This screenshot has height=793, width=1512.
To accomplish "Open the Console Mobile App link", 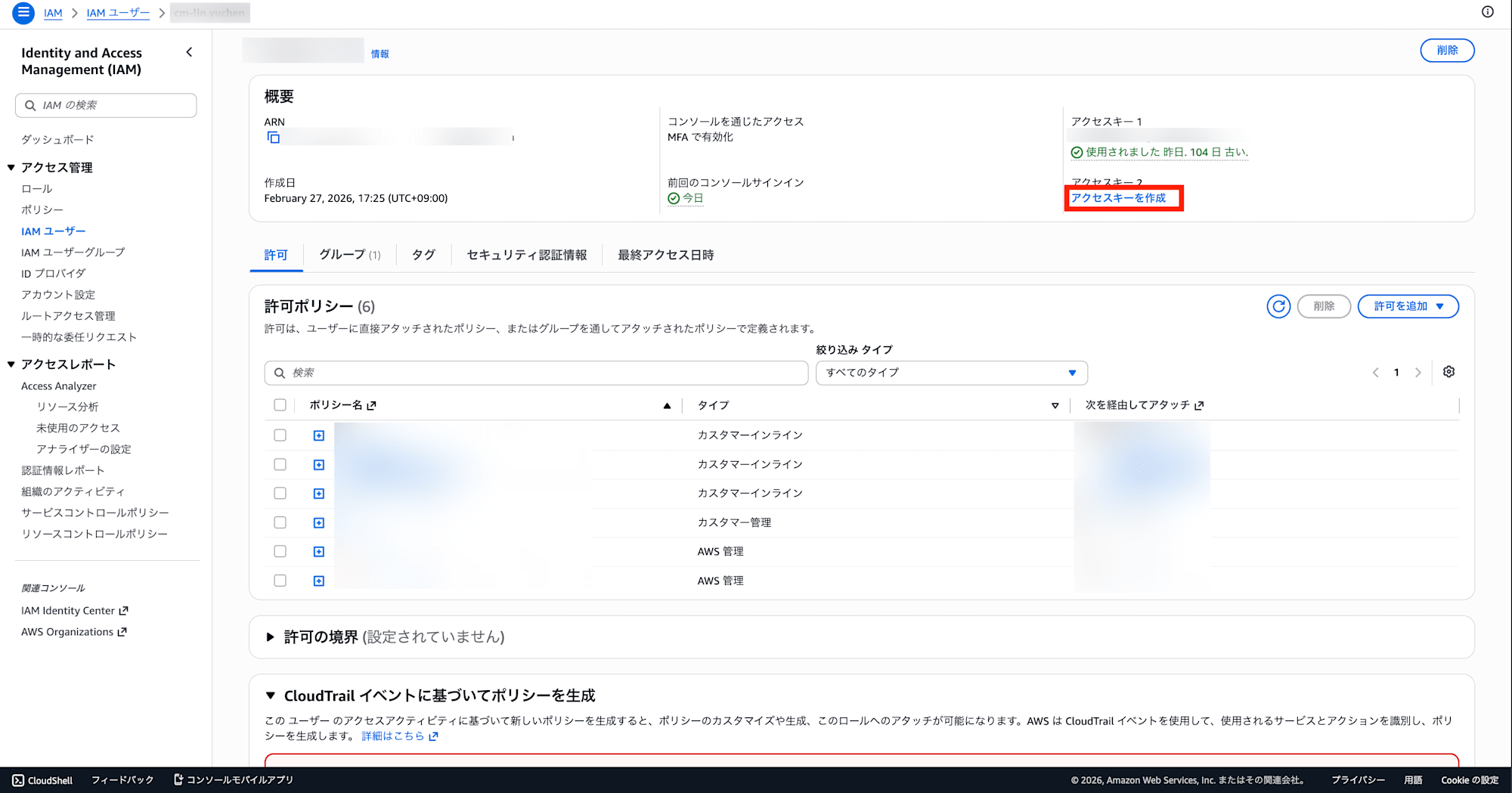I will pos(234,780).
